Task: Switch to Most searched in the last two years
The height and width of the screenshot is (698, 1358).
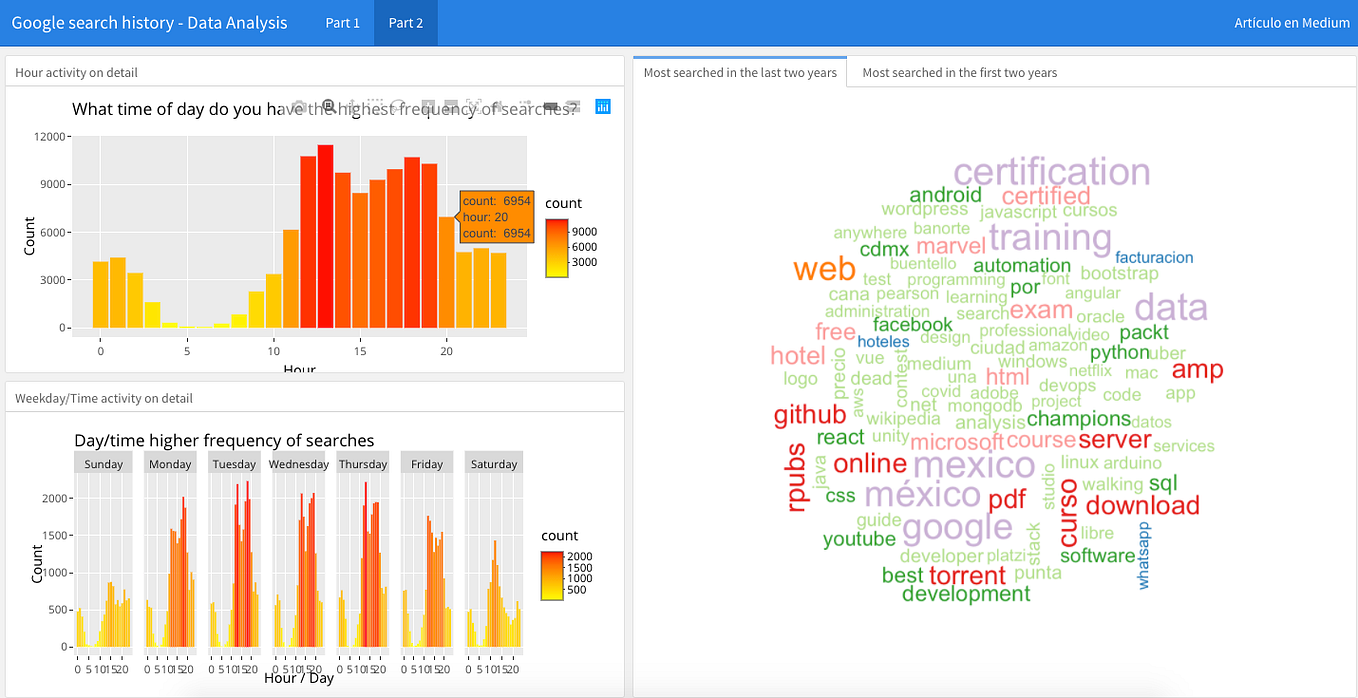Action: pyautogui.click(x=739, y=71)
